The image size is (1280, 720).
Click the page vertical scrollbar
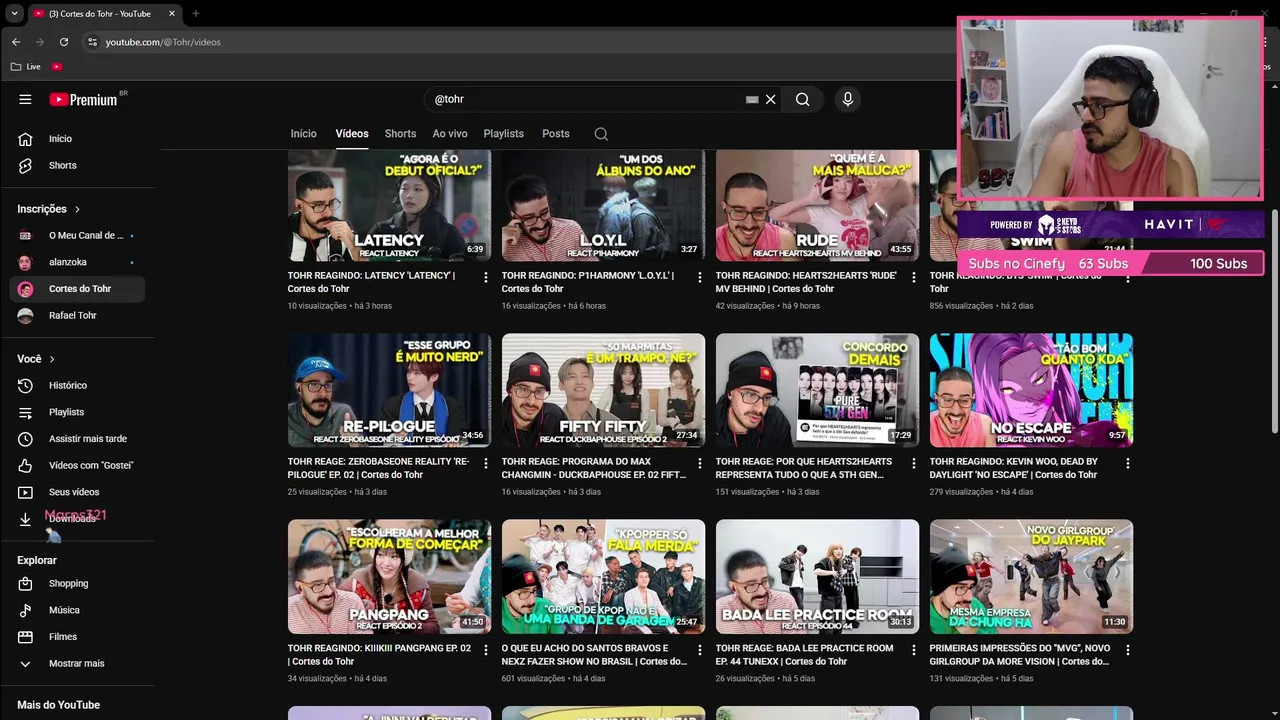pyautogui.click(x=1273, y=320)
